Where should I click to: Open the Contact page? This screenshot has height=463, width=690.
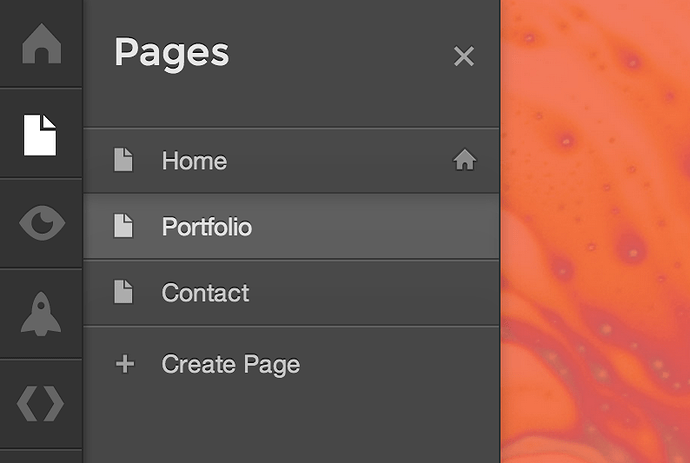pos(205,293)
